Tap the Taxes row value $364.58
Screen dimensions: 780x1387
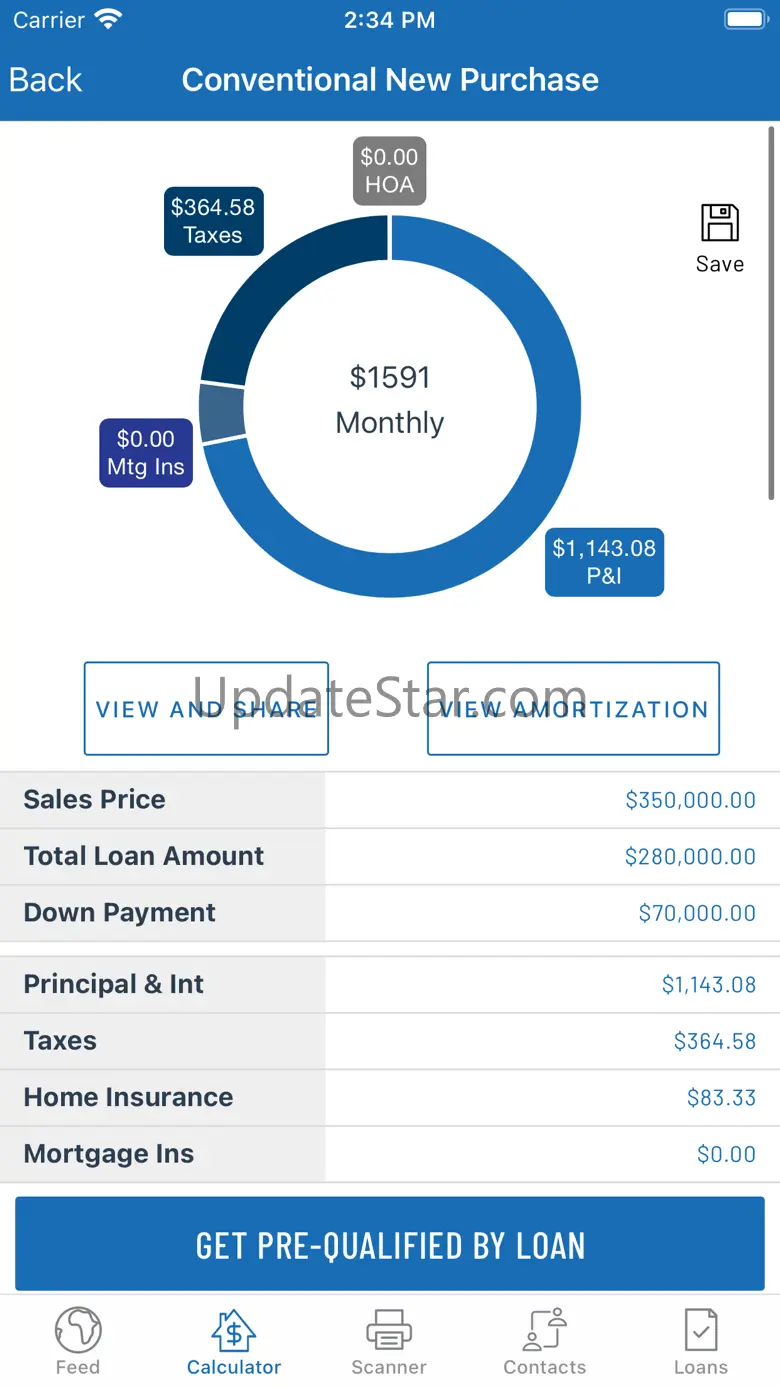[714, 1041]
